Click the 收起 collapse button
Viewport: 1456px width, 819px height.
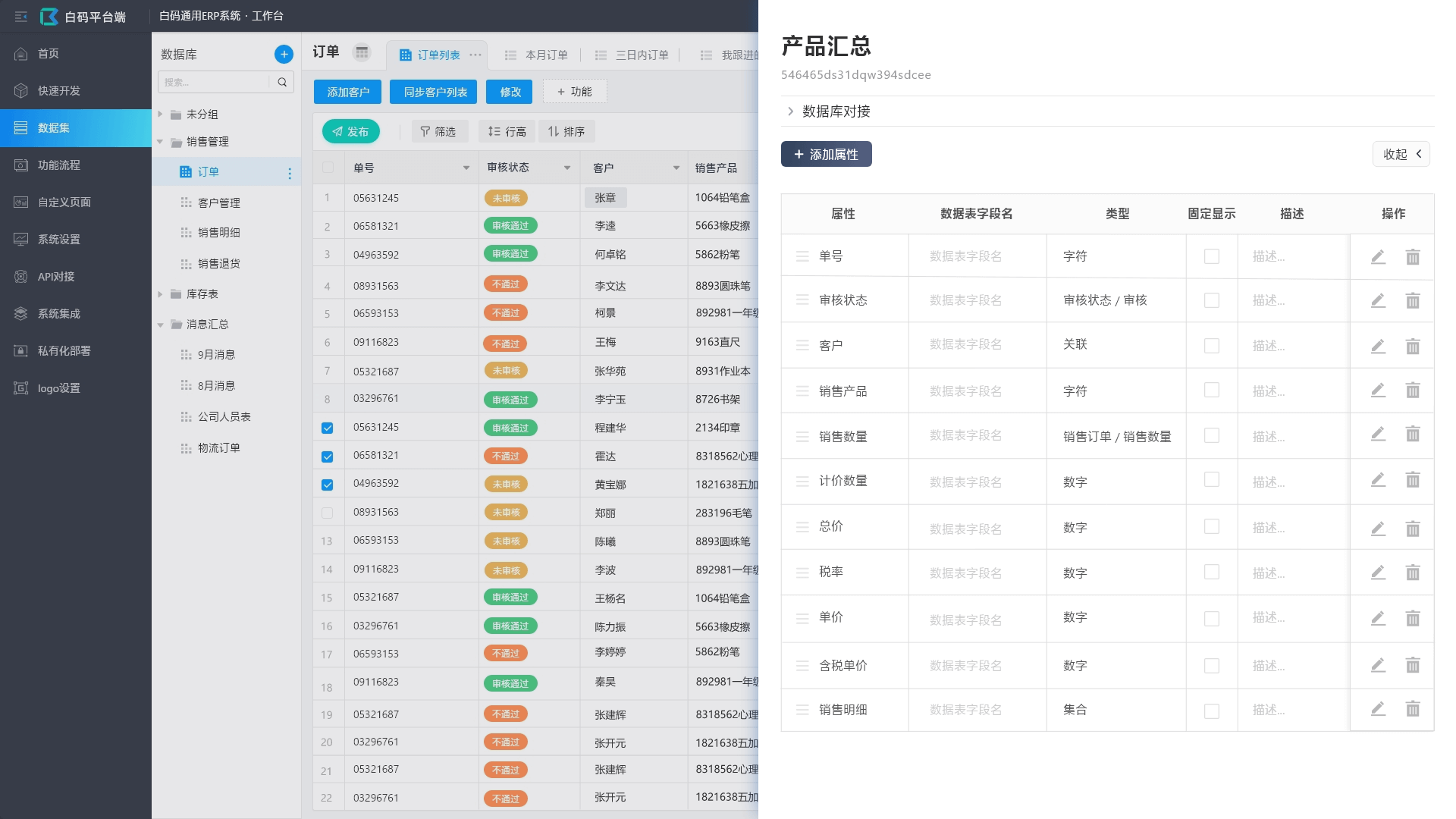1401,154
